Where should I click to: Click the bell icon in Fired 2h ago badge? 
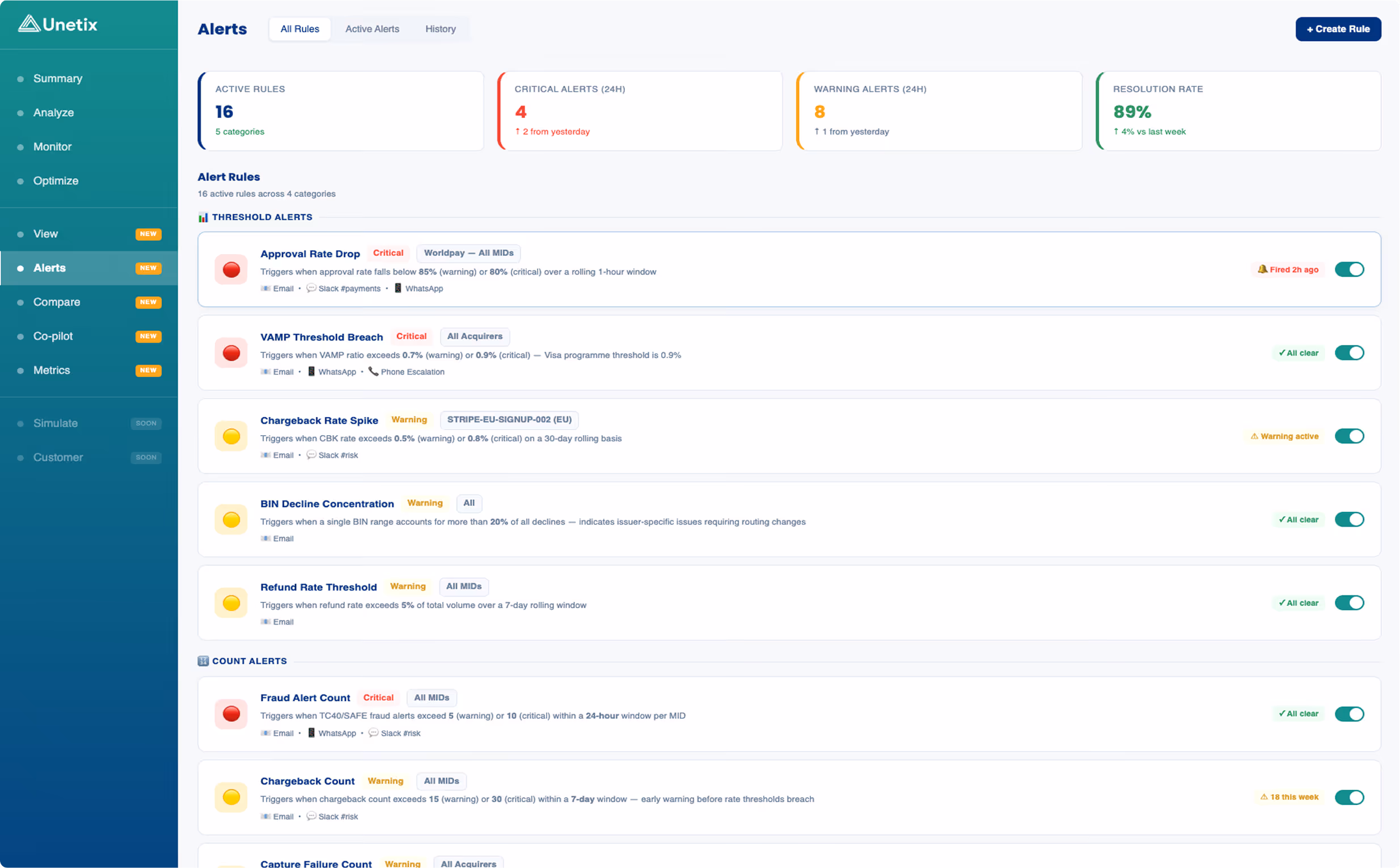pyautogui.click(x=1262, y=269)
